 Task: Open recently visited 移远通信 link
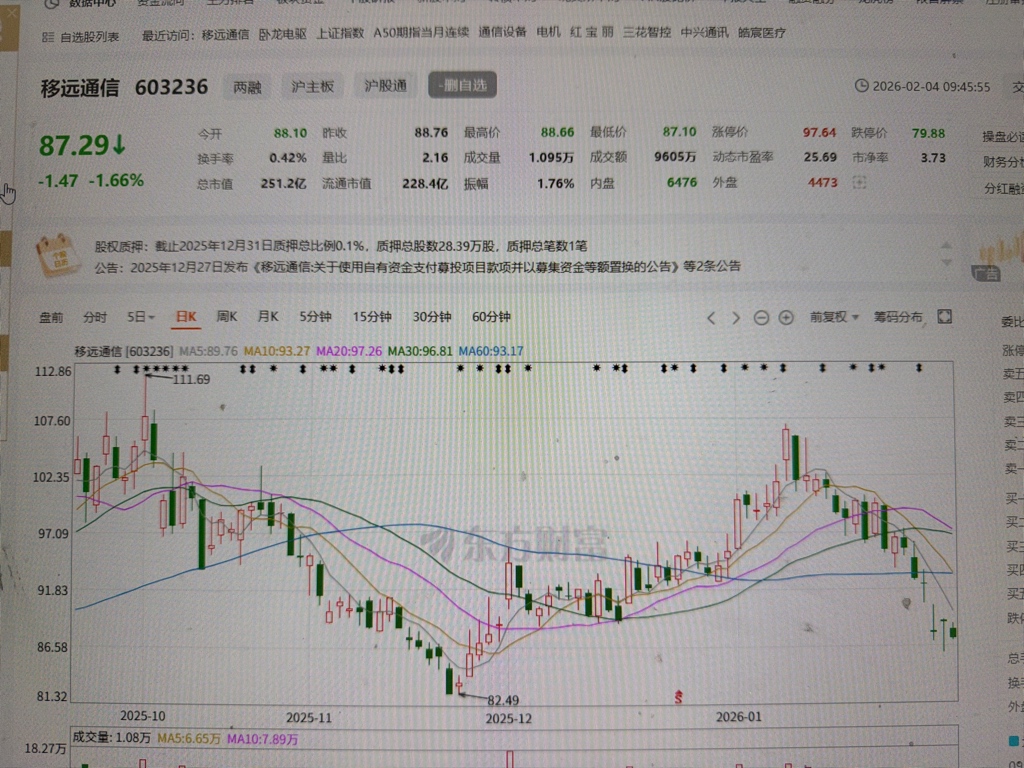coord(225,35)
